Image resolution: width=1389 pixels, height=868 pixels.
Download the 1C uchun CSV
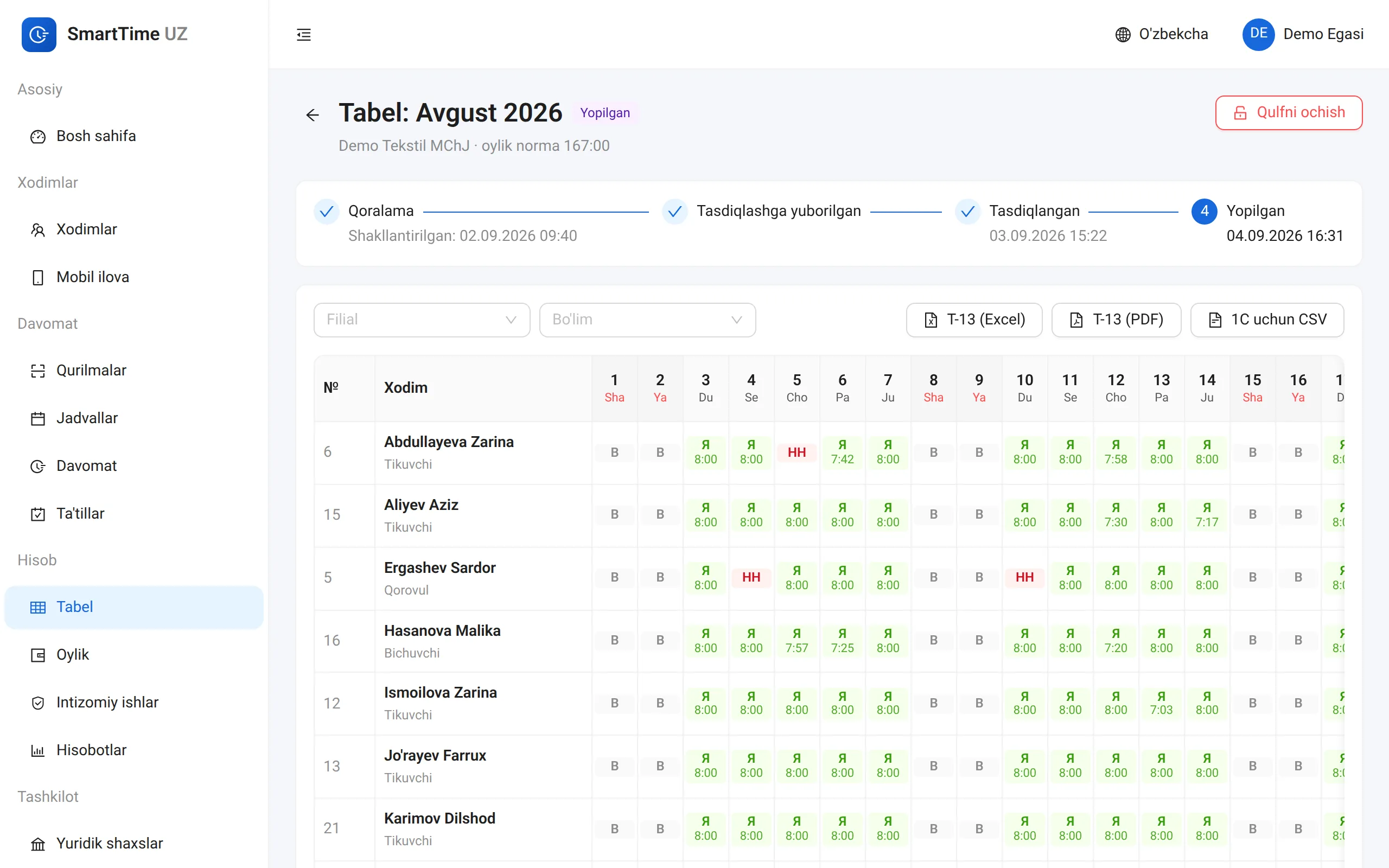pos(1267,320)
